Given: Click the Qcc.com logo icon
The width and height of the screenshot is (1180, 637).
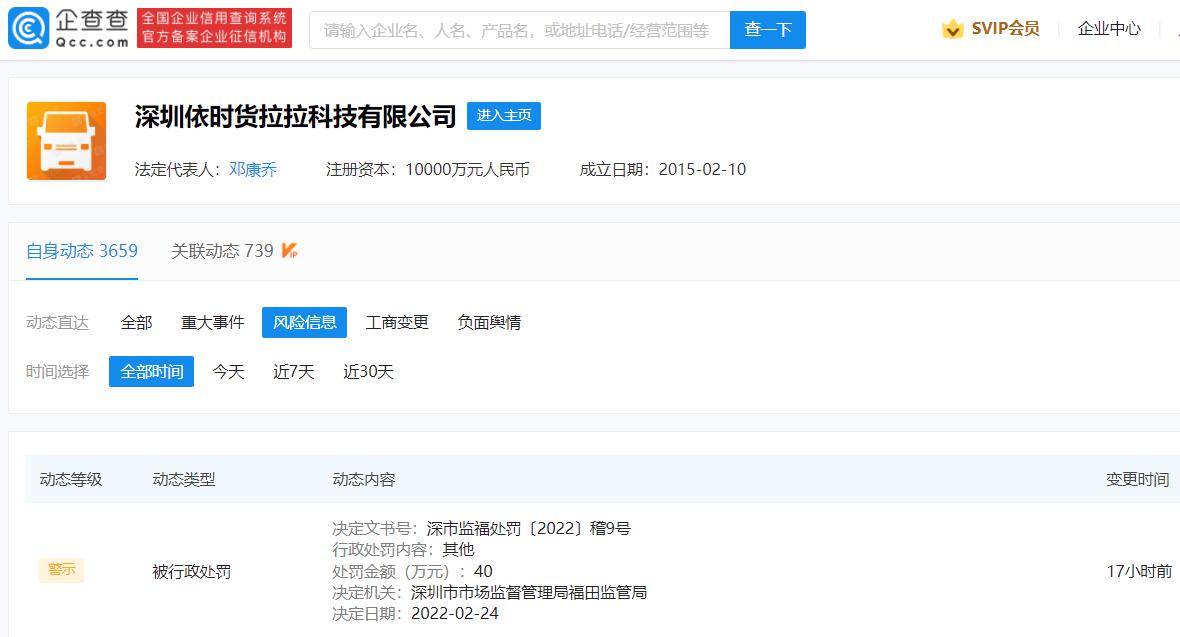Looking at the screenshot, I should (28, 29).
